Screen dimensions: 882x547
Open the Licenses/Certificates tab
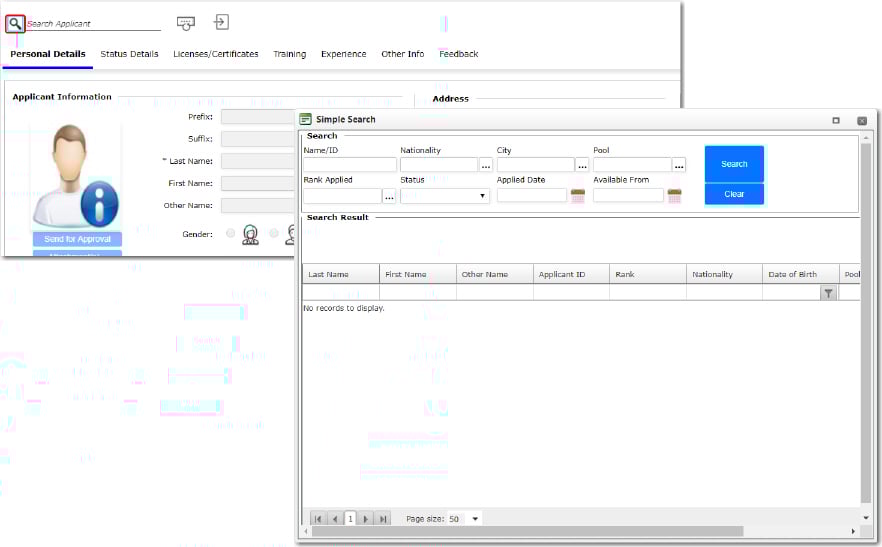click(x=215, y=54)
